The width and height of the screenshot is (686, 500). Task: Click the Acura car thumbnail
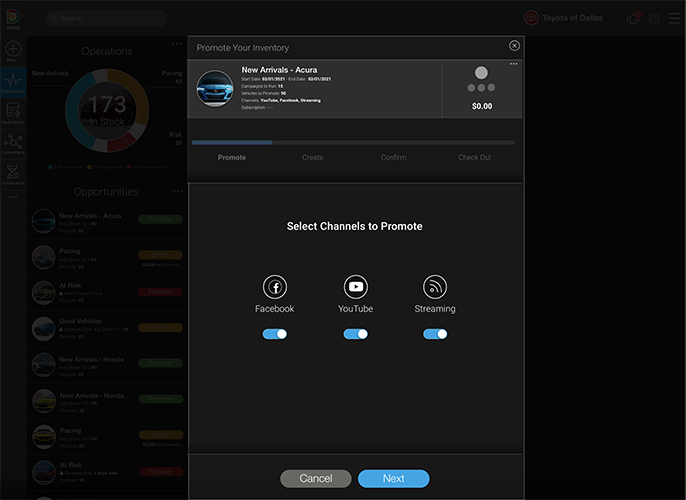(x=215, y=88)
